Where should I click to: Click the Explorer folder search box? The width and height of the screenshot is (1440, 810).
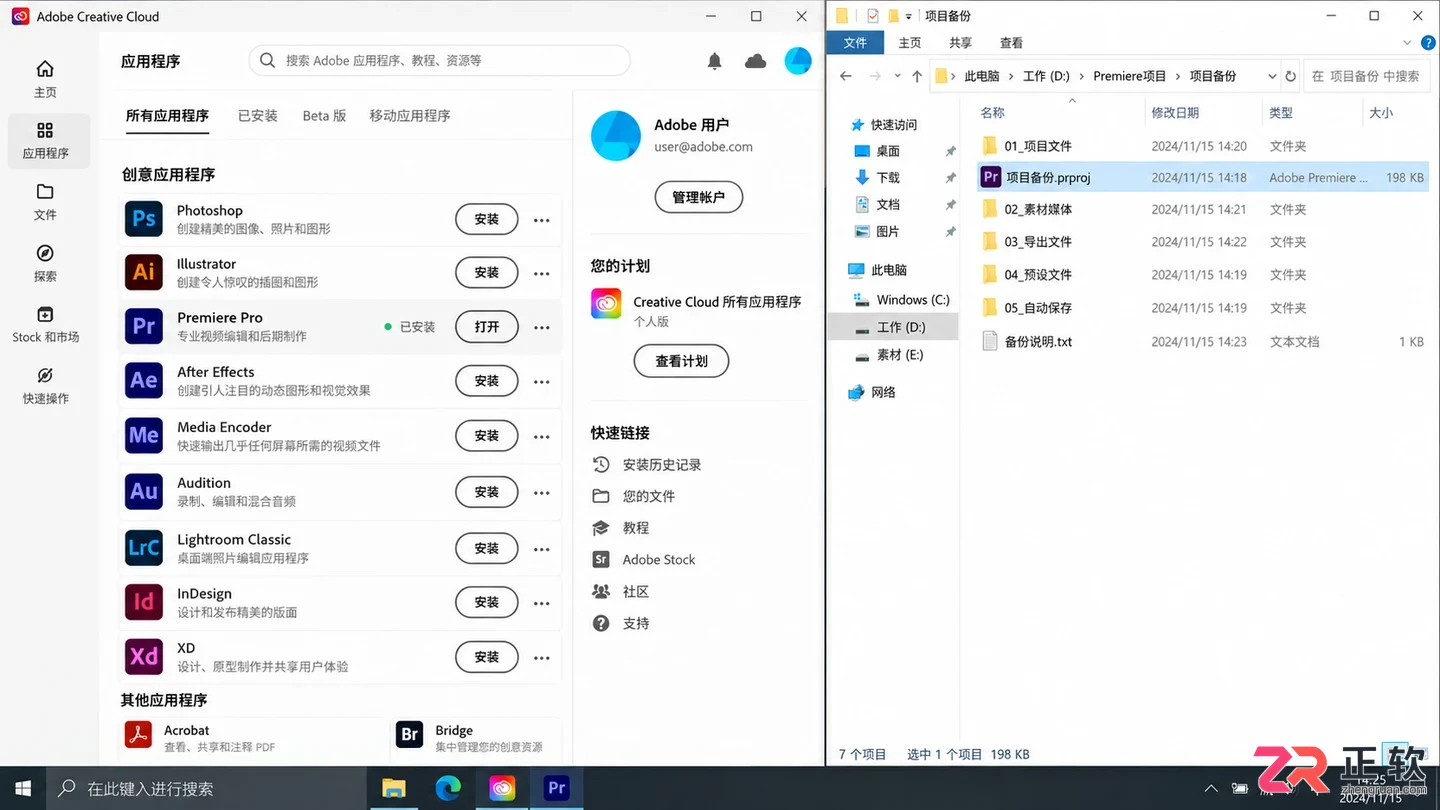(x=1366, y=76)
